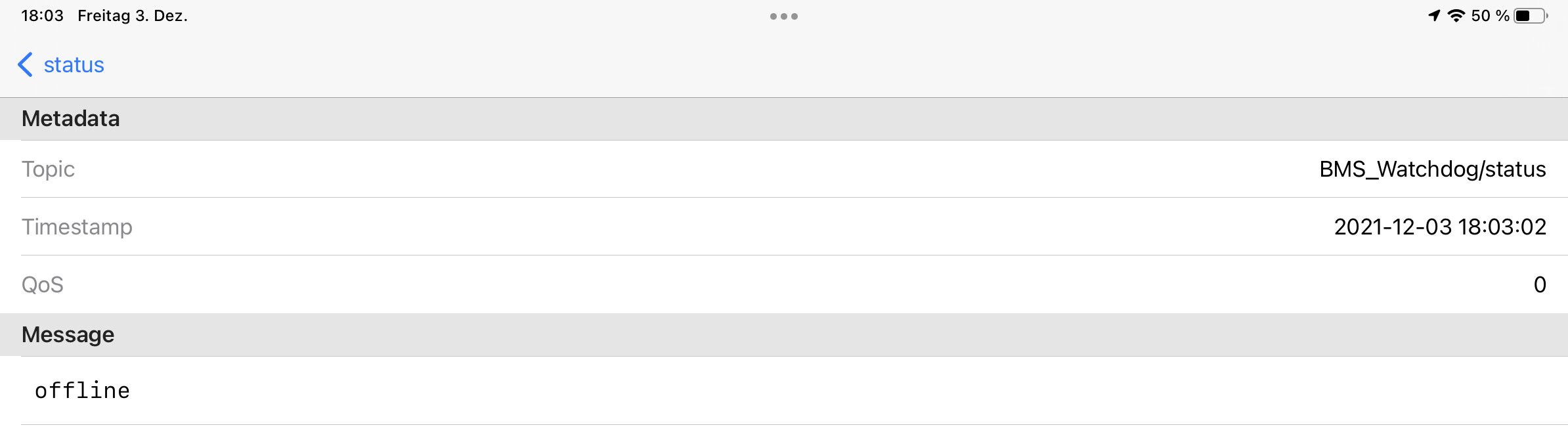Image resolution: width=1568 pixels, height=442 pixels.
Task: Tap the Freitag 3. Dez. date
Action: tap(133, 16)
